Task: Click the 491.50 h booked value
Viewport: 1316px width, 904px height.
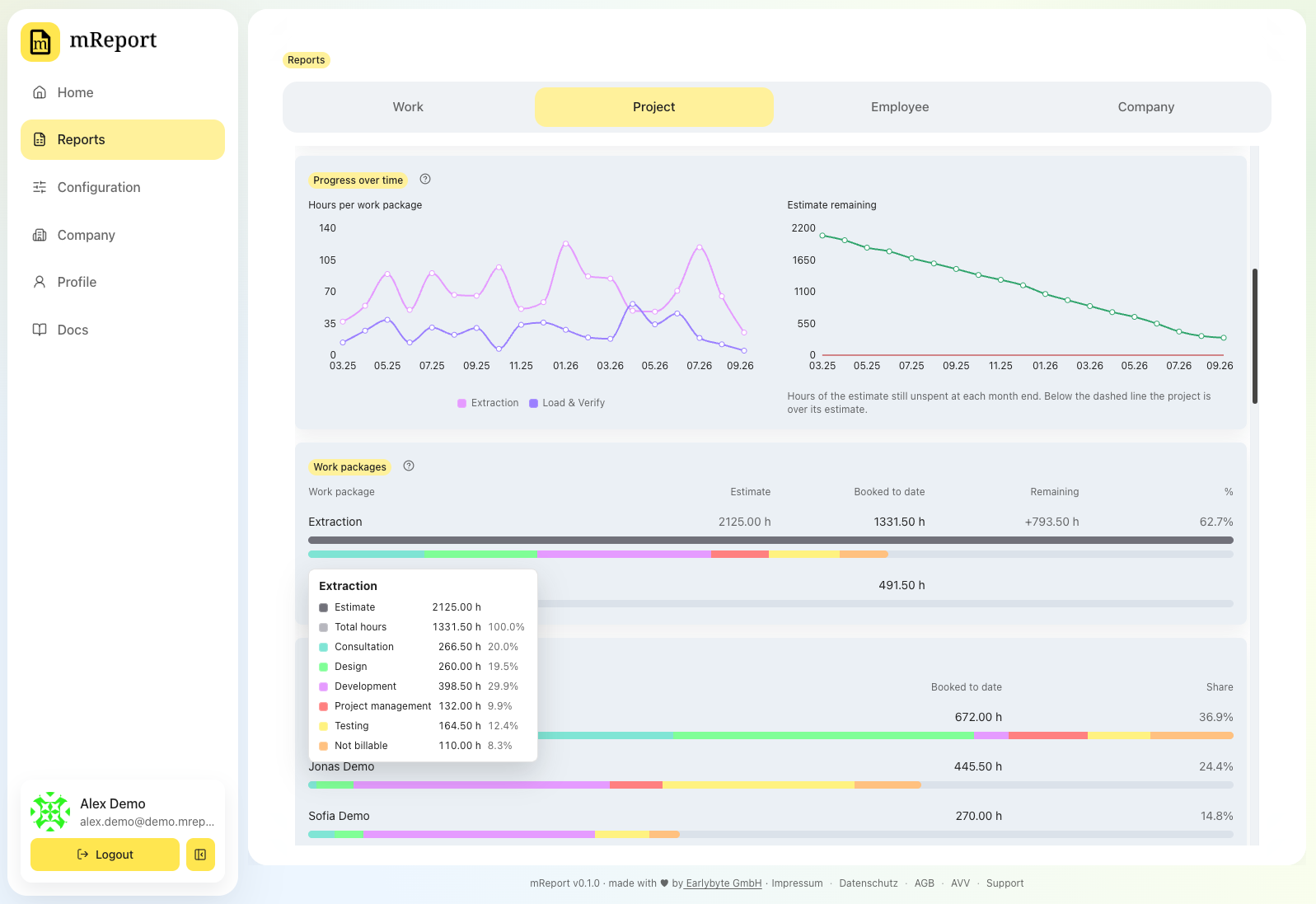Action: (902, 585)
